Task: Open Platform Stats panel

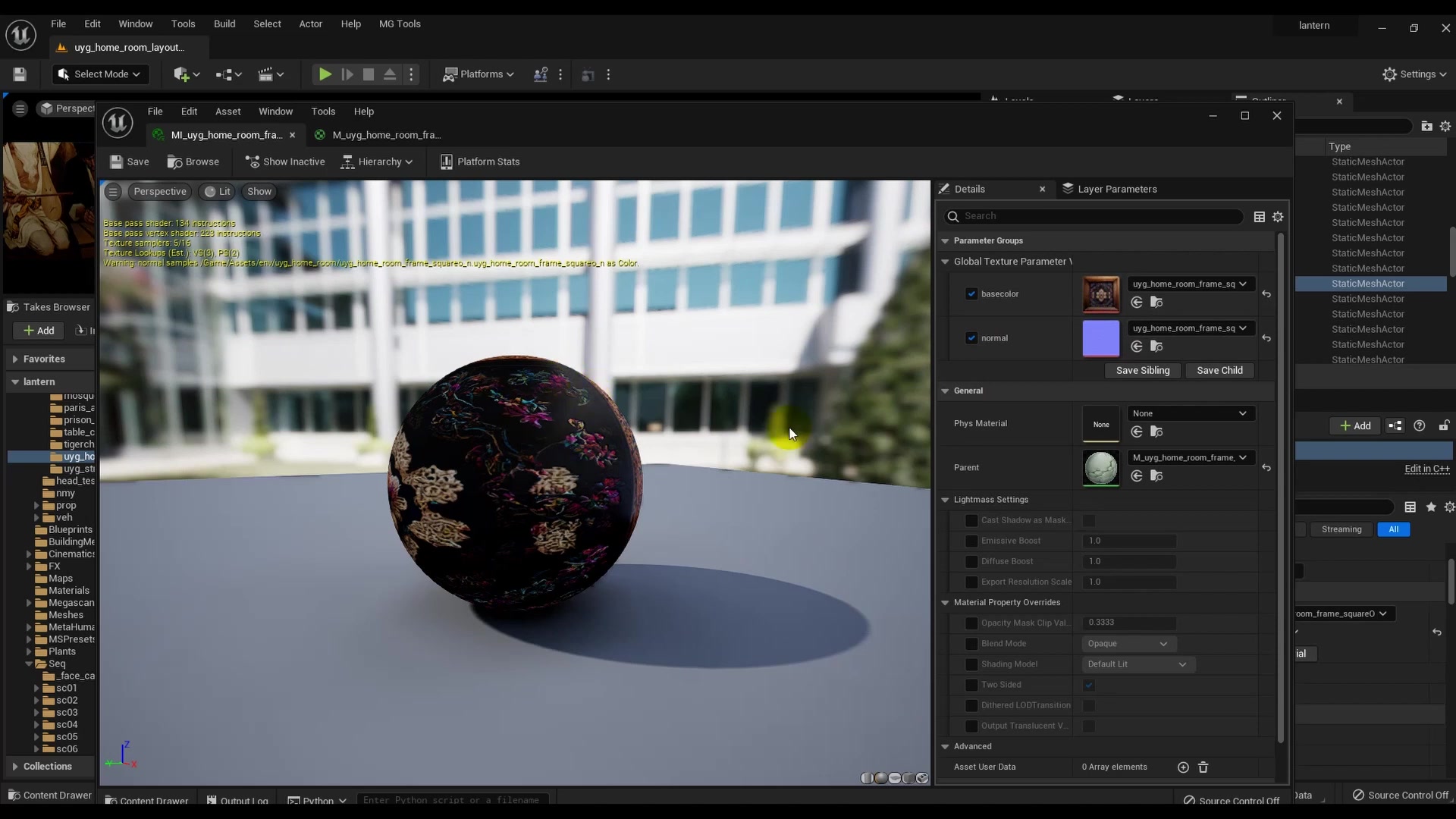Action: (x=480, y=162)
